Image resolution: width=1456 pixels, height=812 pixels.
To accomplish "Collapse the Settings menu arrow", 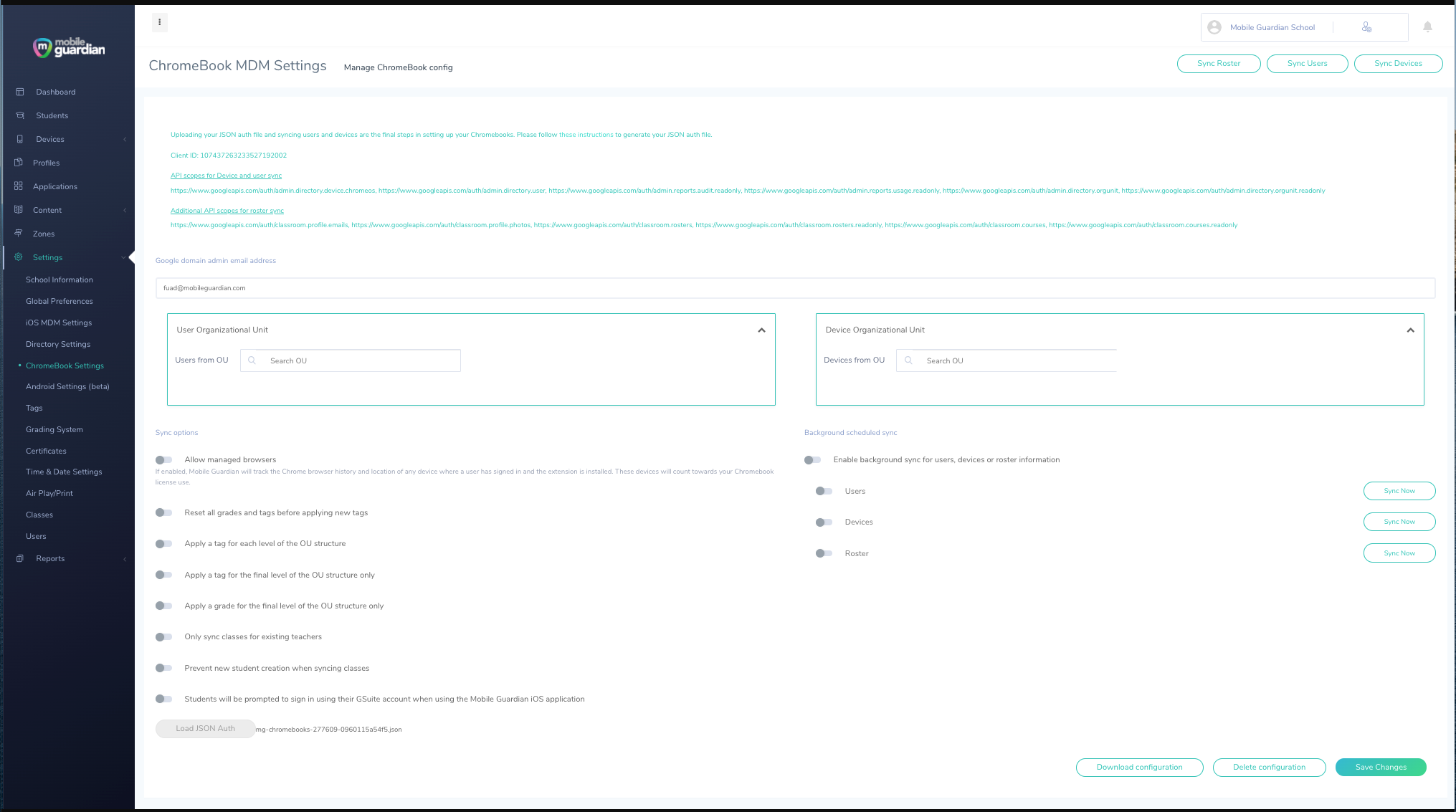I will point(123,257).
